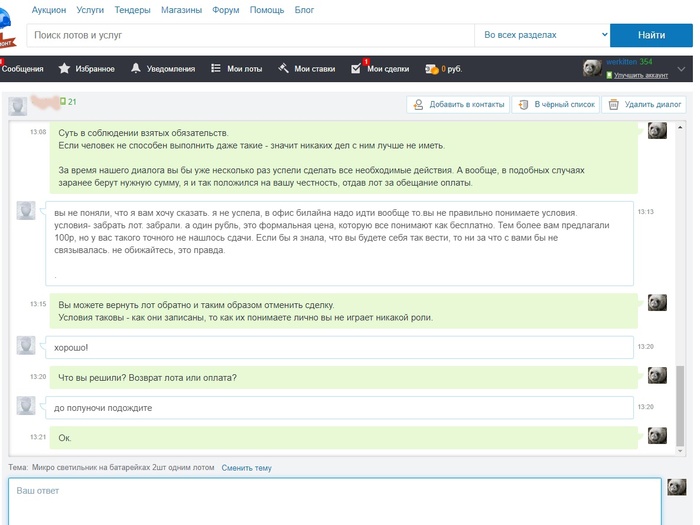Click the panda avatar by the 13:08 message

click(657, 130)
